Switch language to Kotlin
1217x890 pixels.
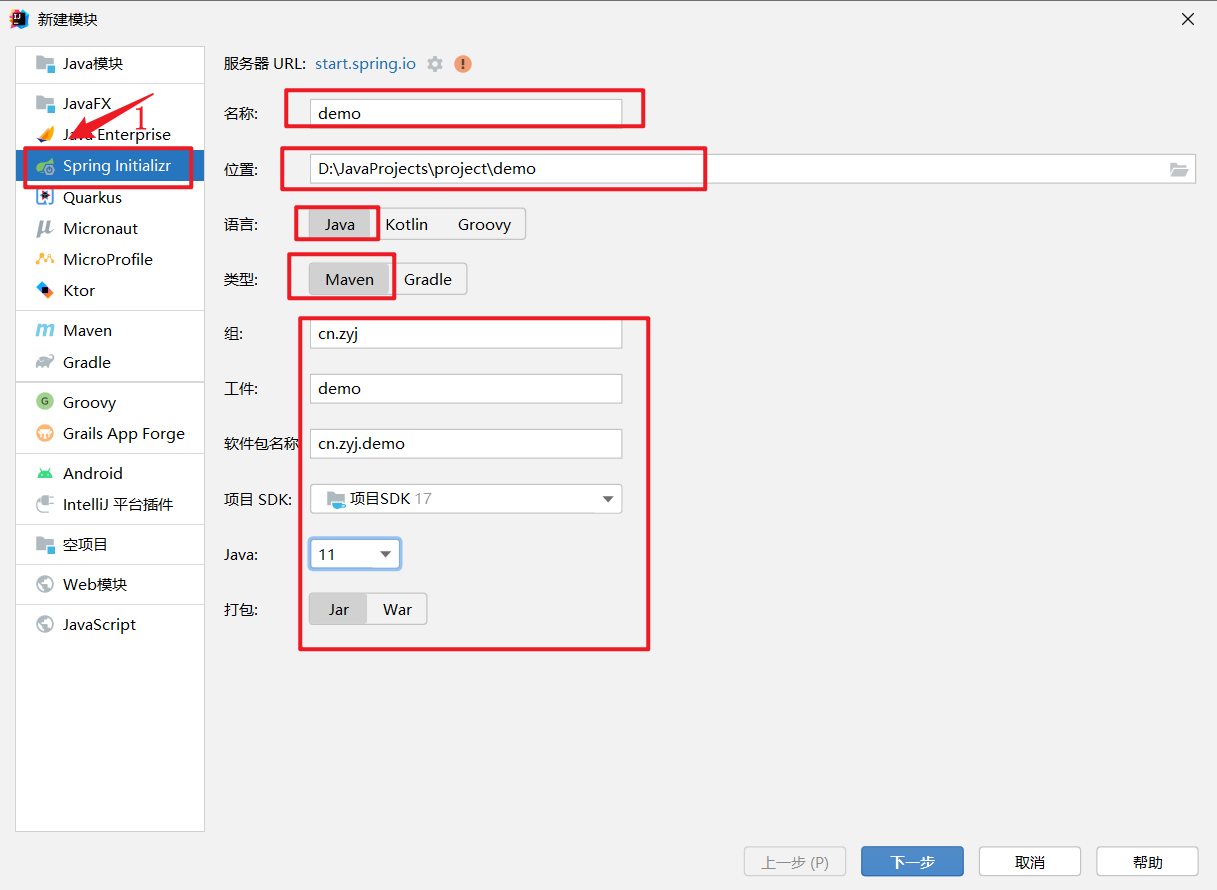pos(406,224)
